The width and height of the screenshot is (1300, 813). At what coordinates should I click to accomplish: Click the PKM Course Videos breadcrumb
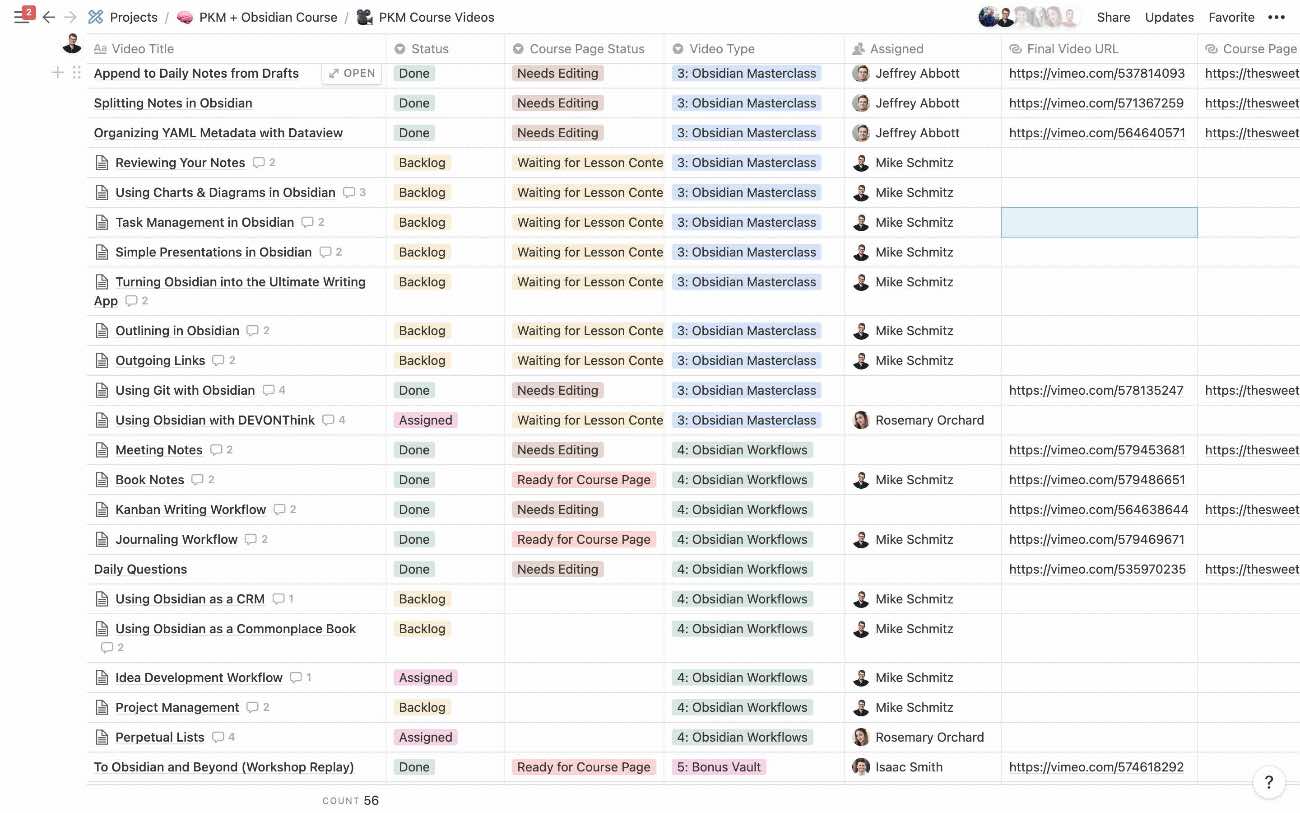(425, 17)
